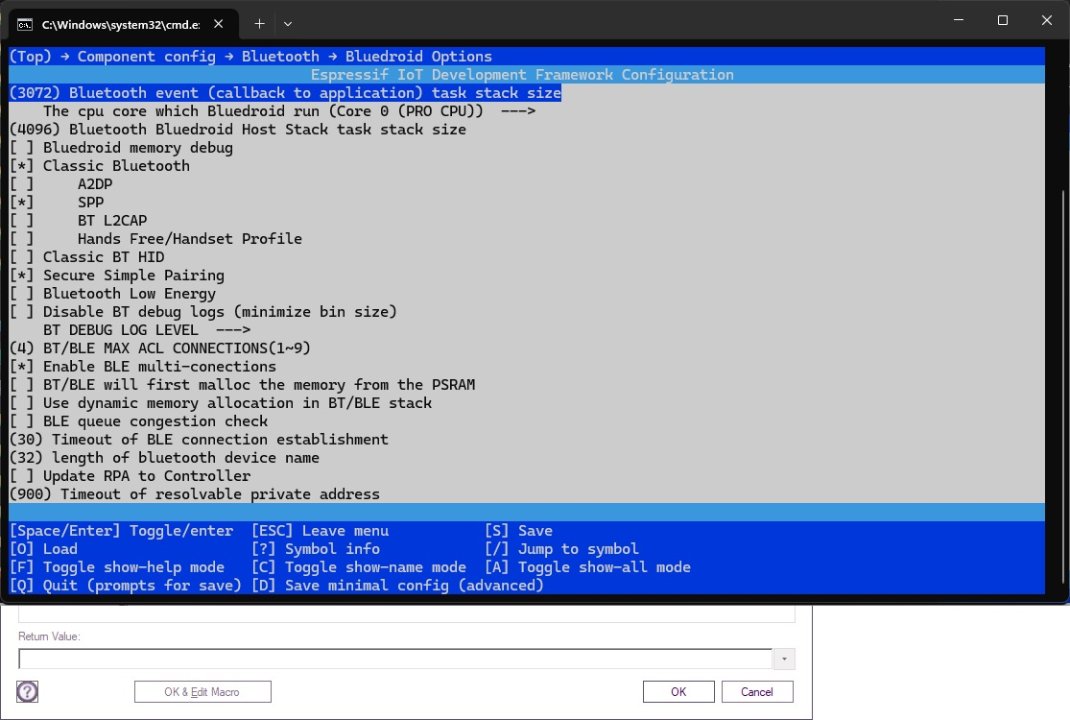Select Timeout of resolvable private address row
This screenshot has height=720, width=1070.
[x=194, y=495]
